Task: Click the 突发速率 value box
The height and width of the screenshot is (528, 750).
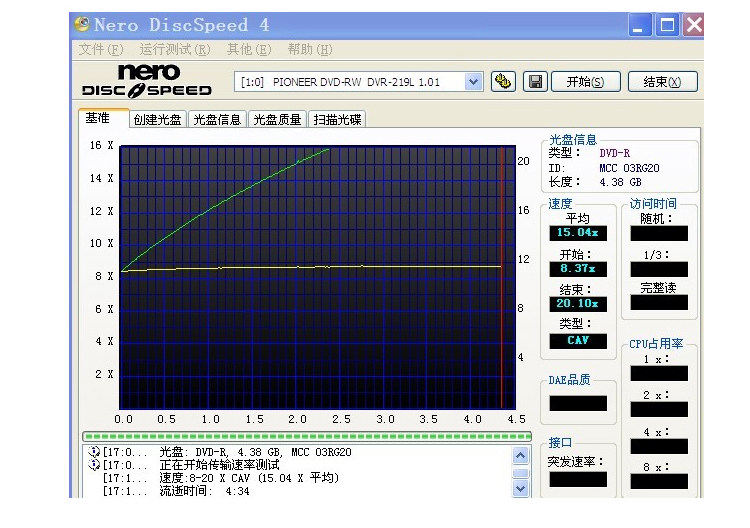Action: [x=578, y=479]
